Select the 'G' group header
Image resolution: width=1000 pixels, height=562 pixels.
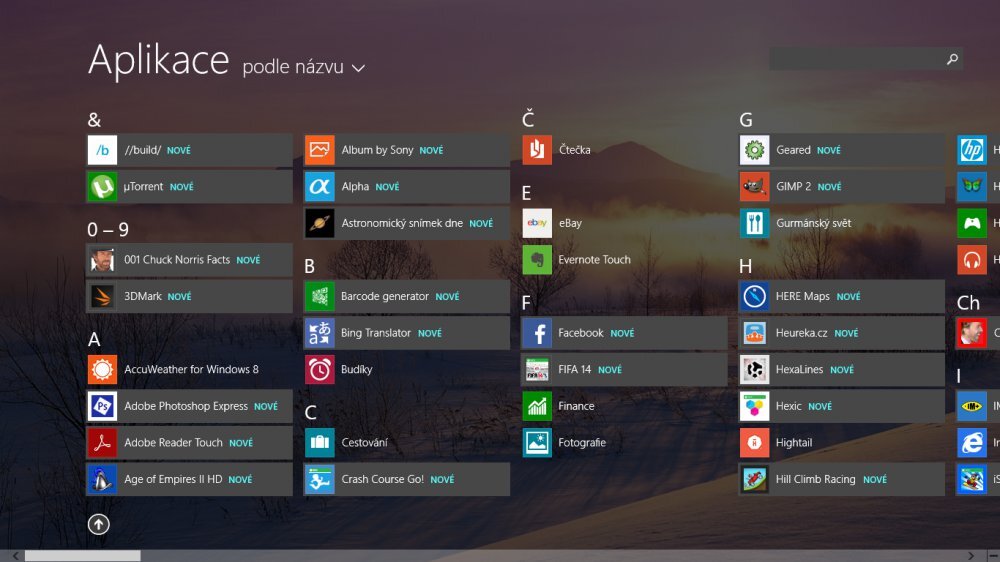[746, 120]
